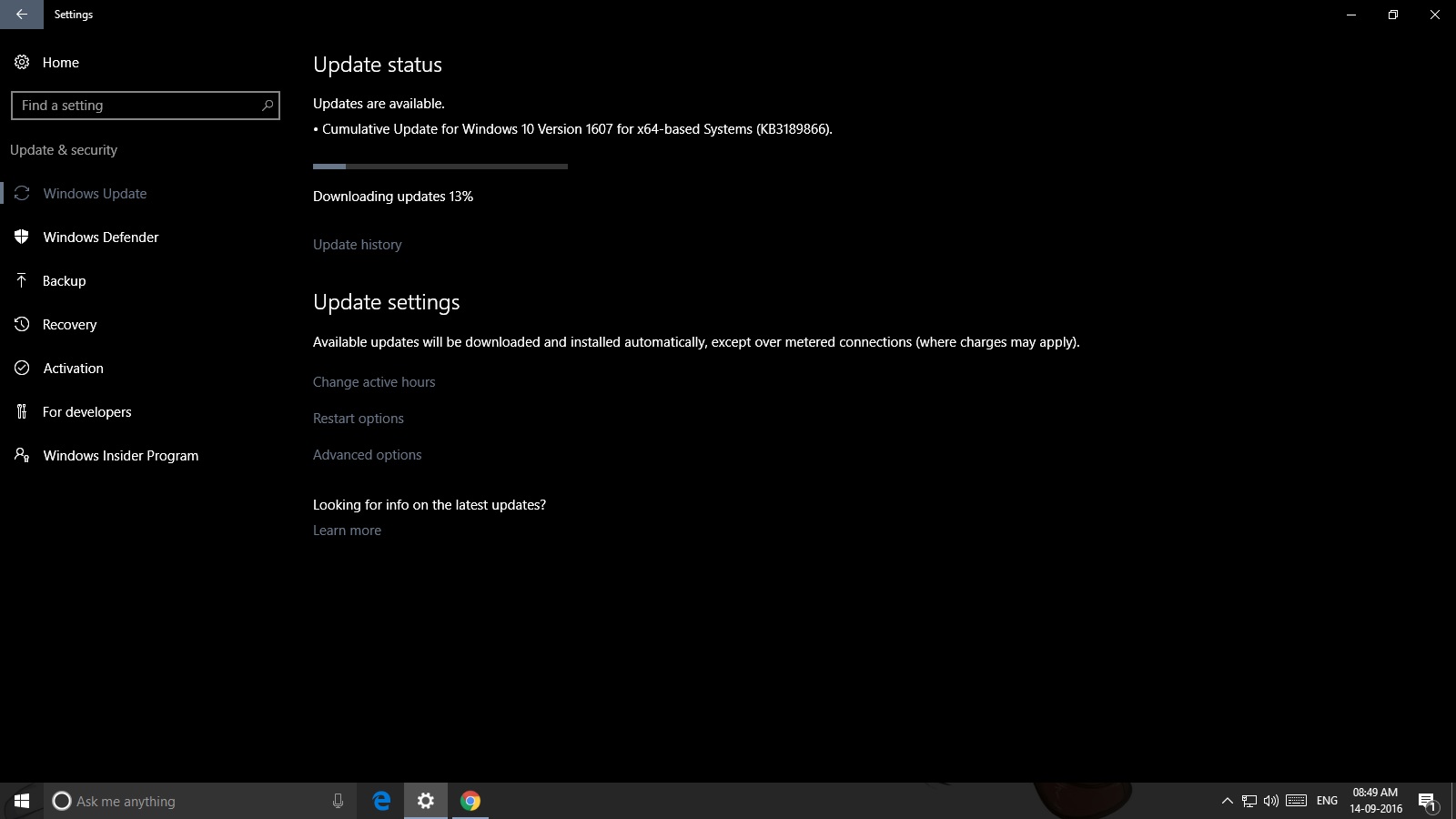
Task: Click Learn more about latest updates
Action: [347, 530]
